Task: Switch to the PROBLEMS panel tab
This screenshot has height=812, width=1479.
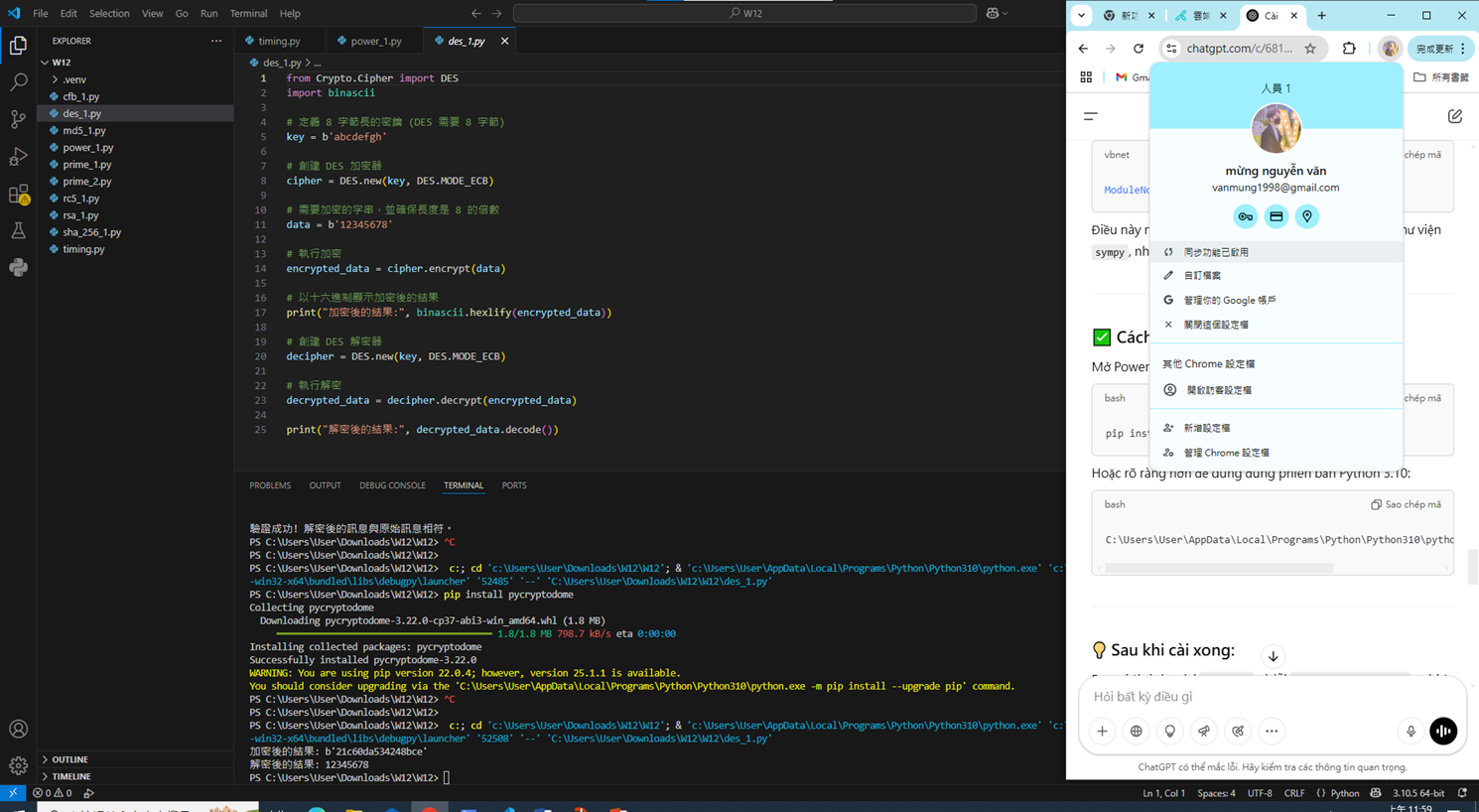Action: click(x=270, y=485)
